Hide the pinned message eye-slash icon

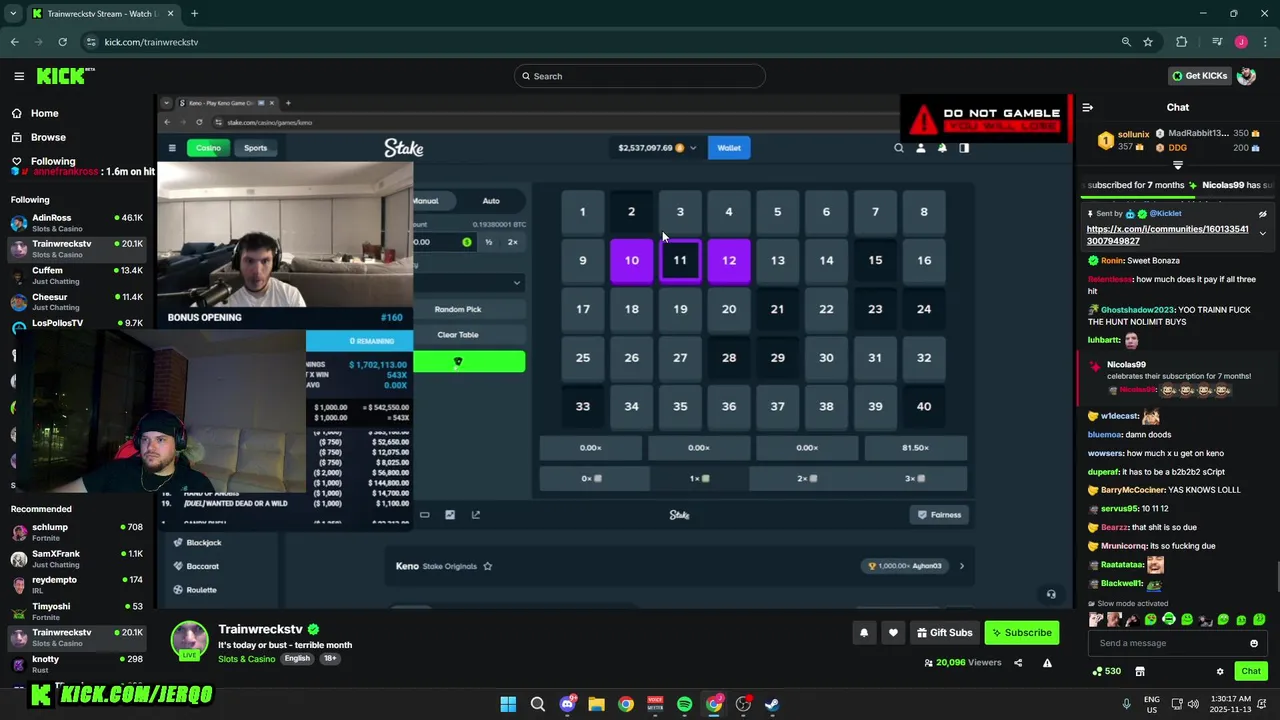point(1262,214)
